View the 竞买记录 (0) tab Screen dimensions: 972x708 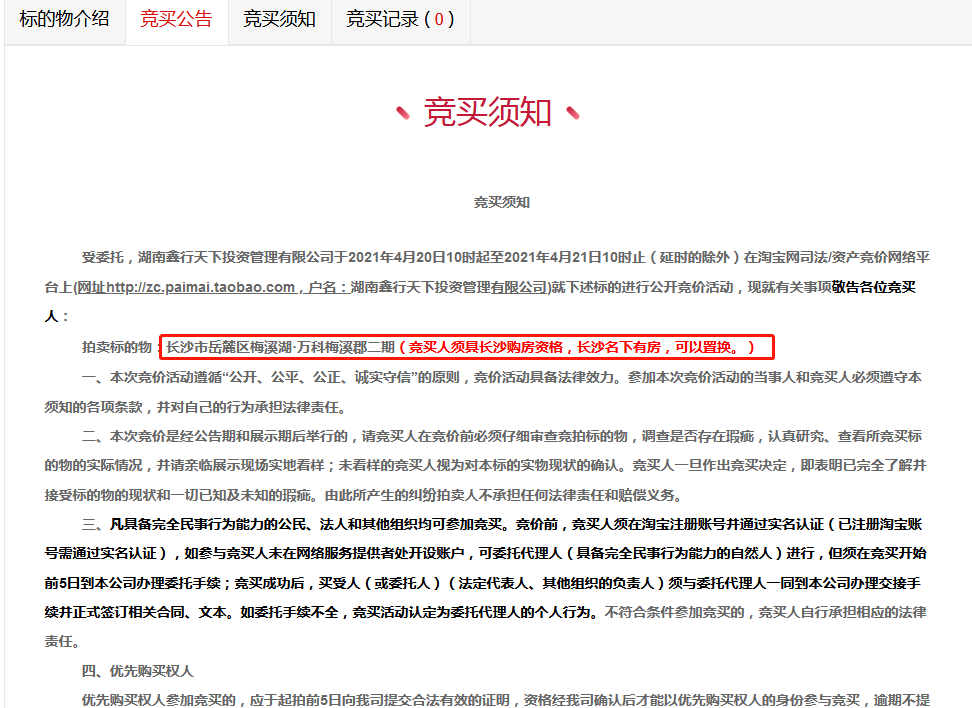pyautogui.click(x=400, y=19)
